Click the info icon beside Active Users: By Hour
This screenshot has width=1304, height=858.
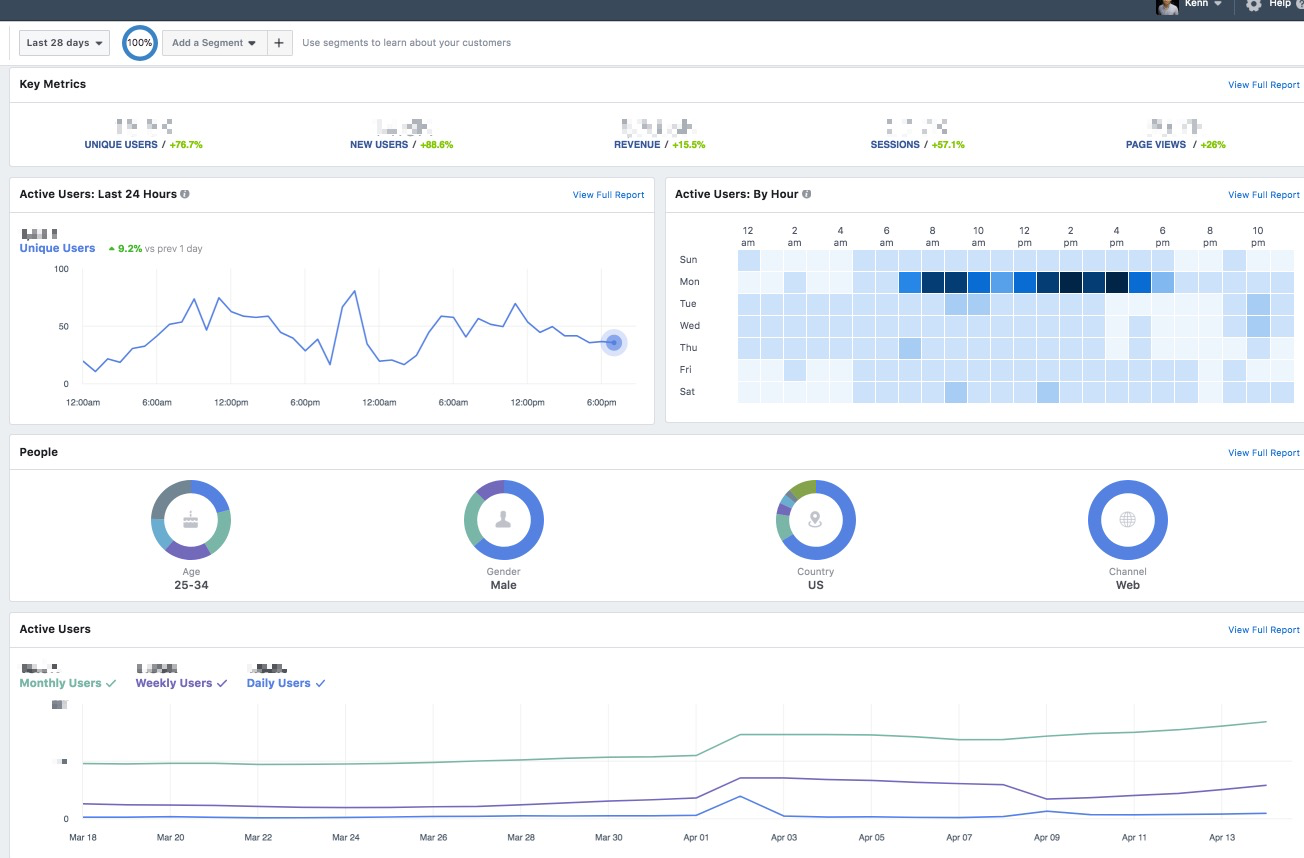coord(807,194)
